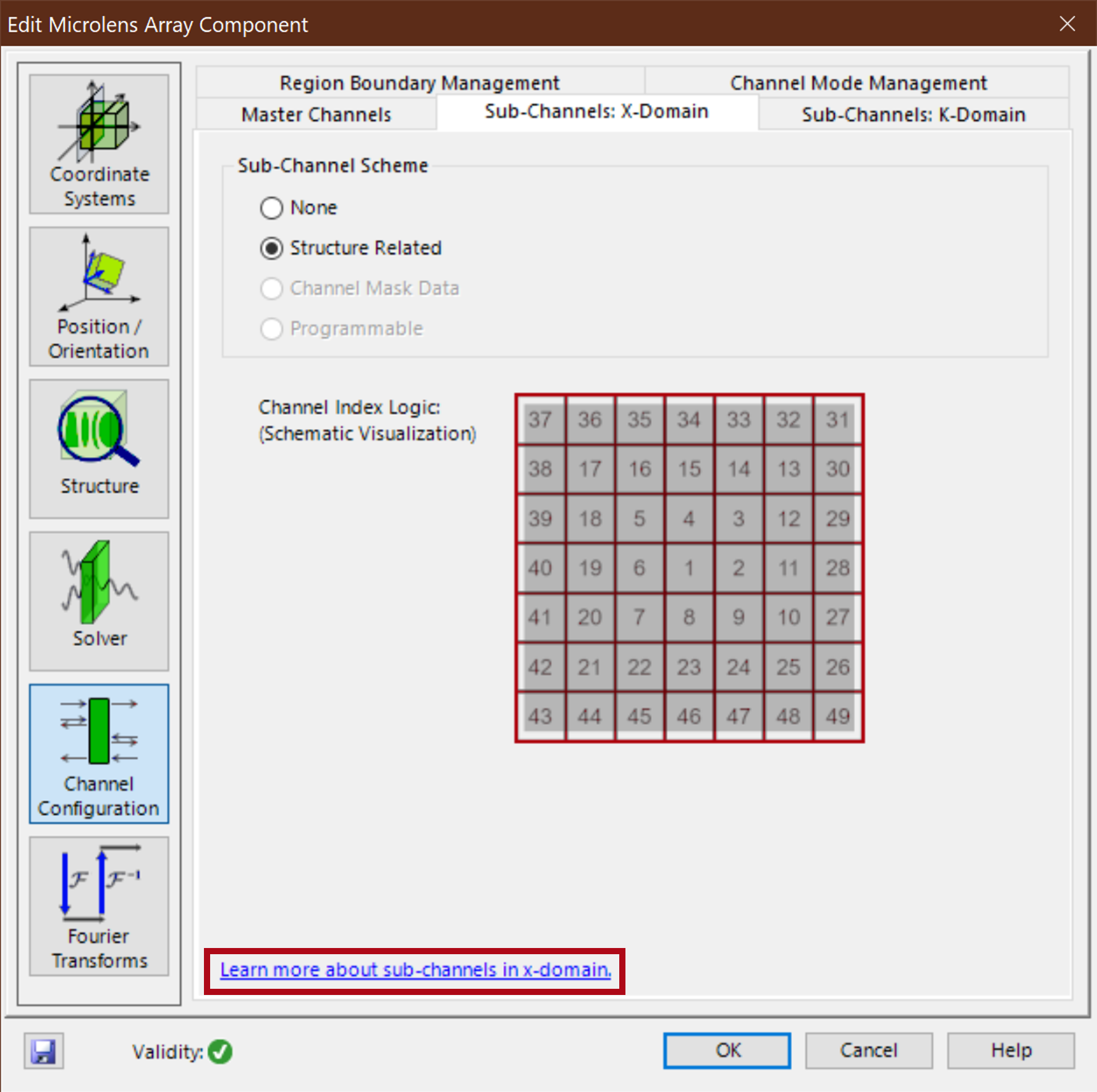This screenshot has height=1092, width=1097.
Task: Click channel cell 34 in the grid
Action: click(x=689, y=420)
